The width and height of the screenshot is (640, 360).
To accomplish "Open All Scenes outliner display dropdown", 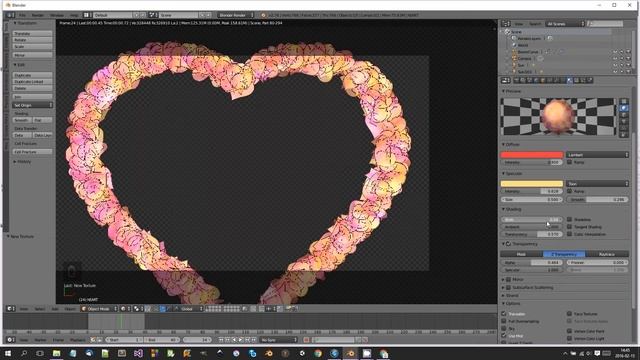I will click(x=564, y=24).
